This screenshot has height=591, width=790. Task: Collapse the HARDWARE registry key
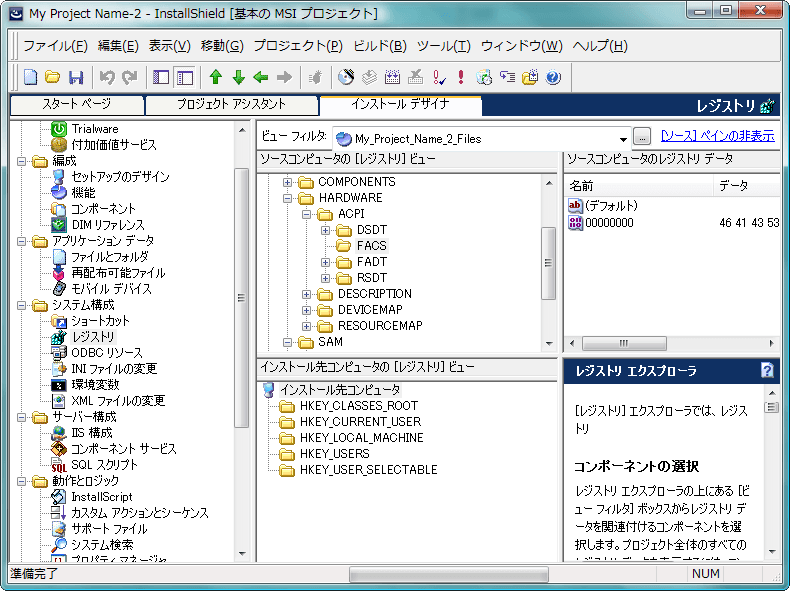tap(287, 198)
